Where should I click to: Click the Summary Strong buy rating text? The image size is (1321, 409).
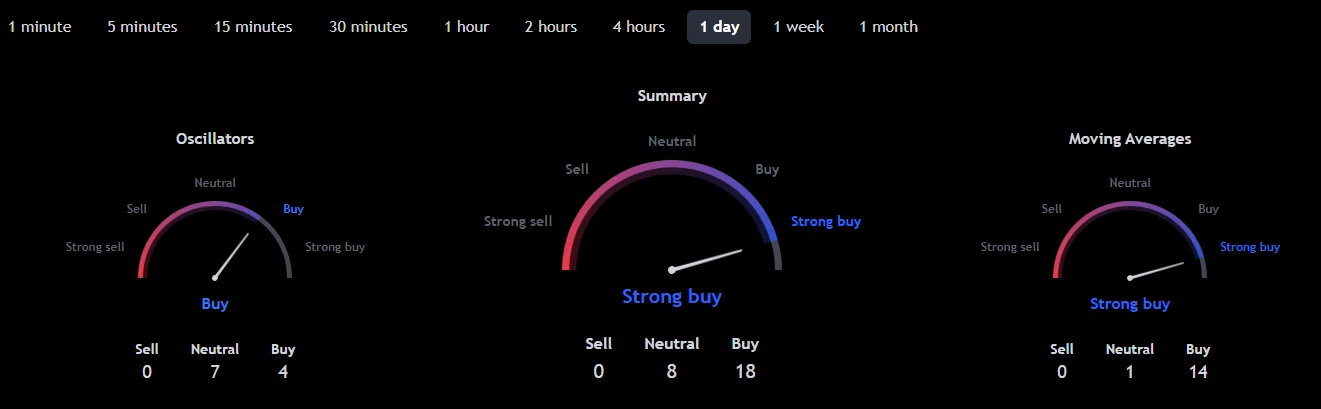click(x=672, y=296)
